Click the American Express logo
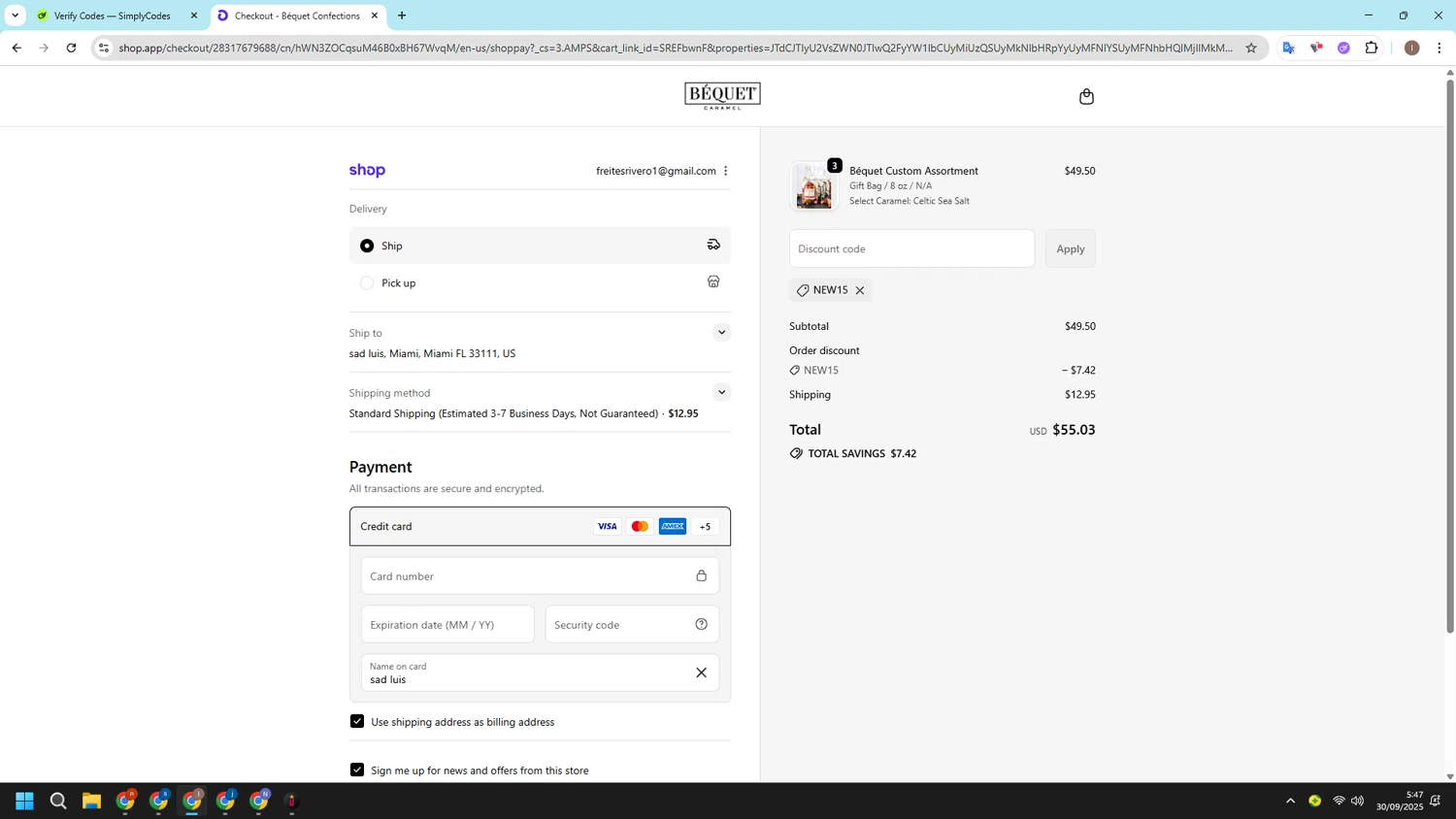This screenshot has width=1456, height=819. click(673, 526)
